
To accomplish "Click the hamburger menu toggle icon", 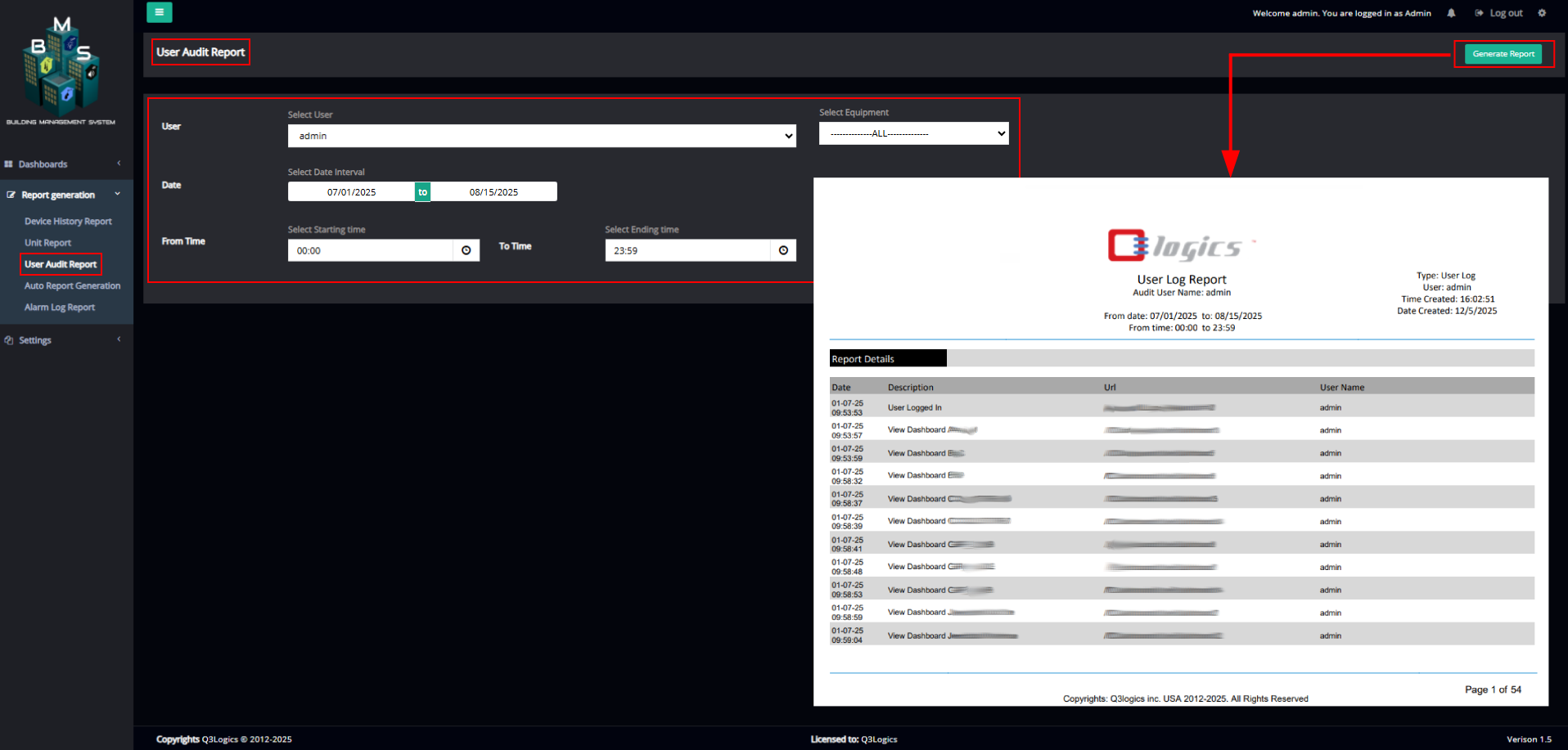I will point(160,12).
